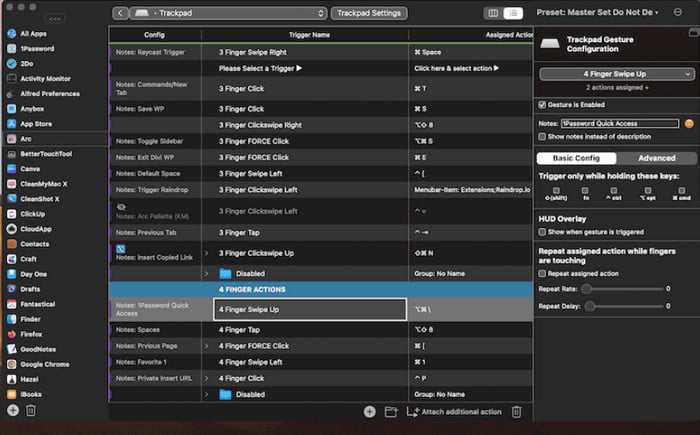Switch to the Basic Config tab

[x=576, y=158]
